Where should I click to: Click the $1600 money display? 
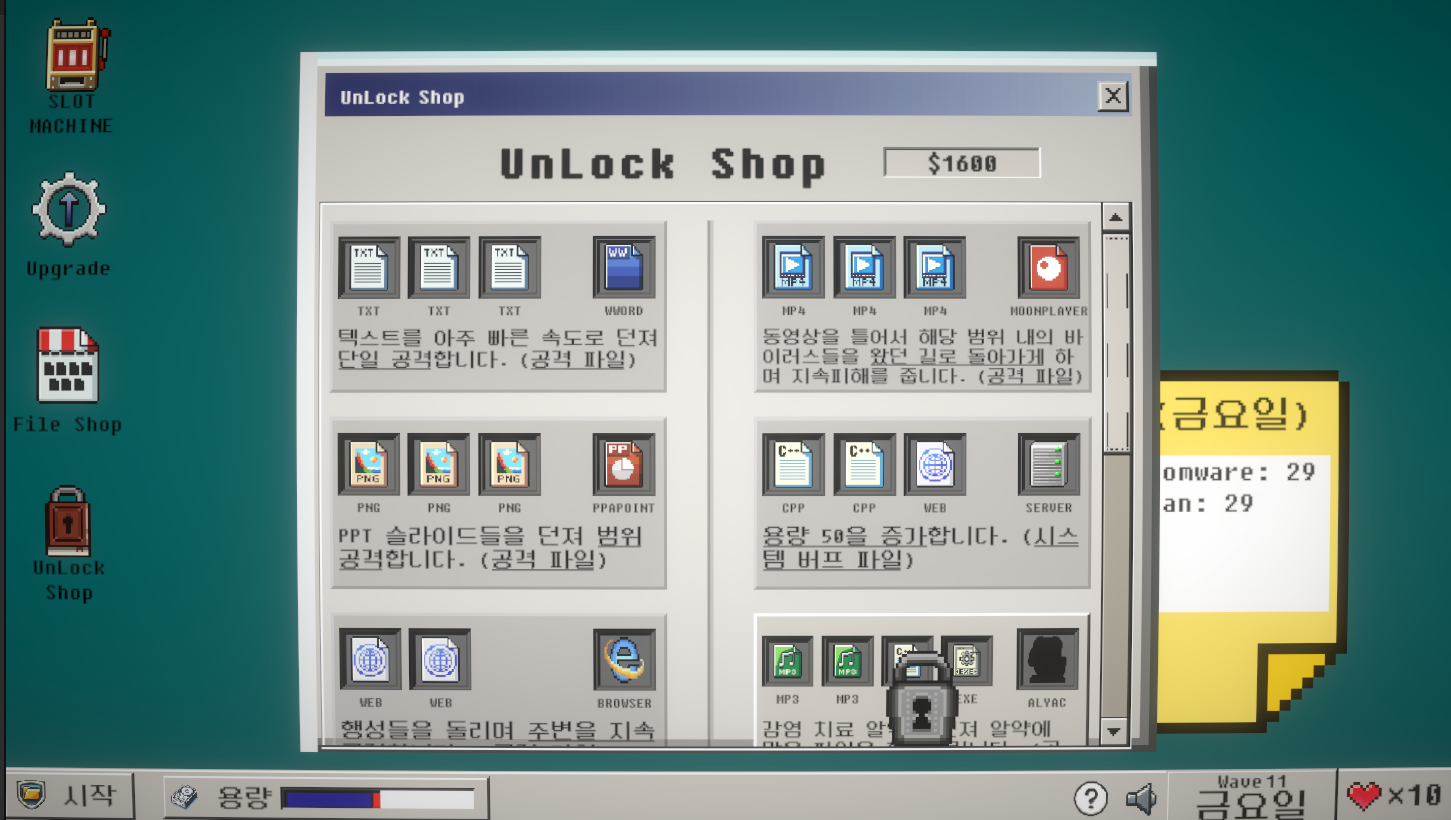click(x=962, y=163)
